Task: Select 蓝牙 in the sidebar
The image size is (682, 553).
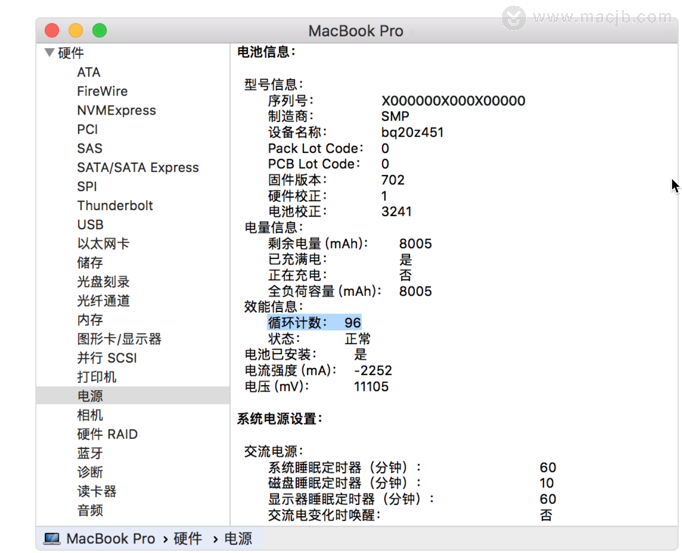Action: [90, 453]
